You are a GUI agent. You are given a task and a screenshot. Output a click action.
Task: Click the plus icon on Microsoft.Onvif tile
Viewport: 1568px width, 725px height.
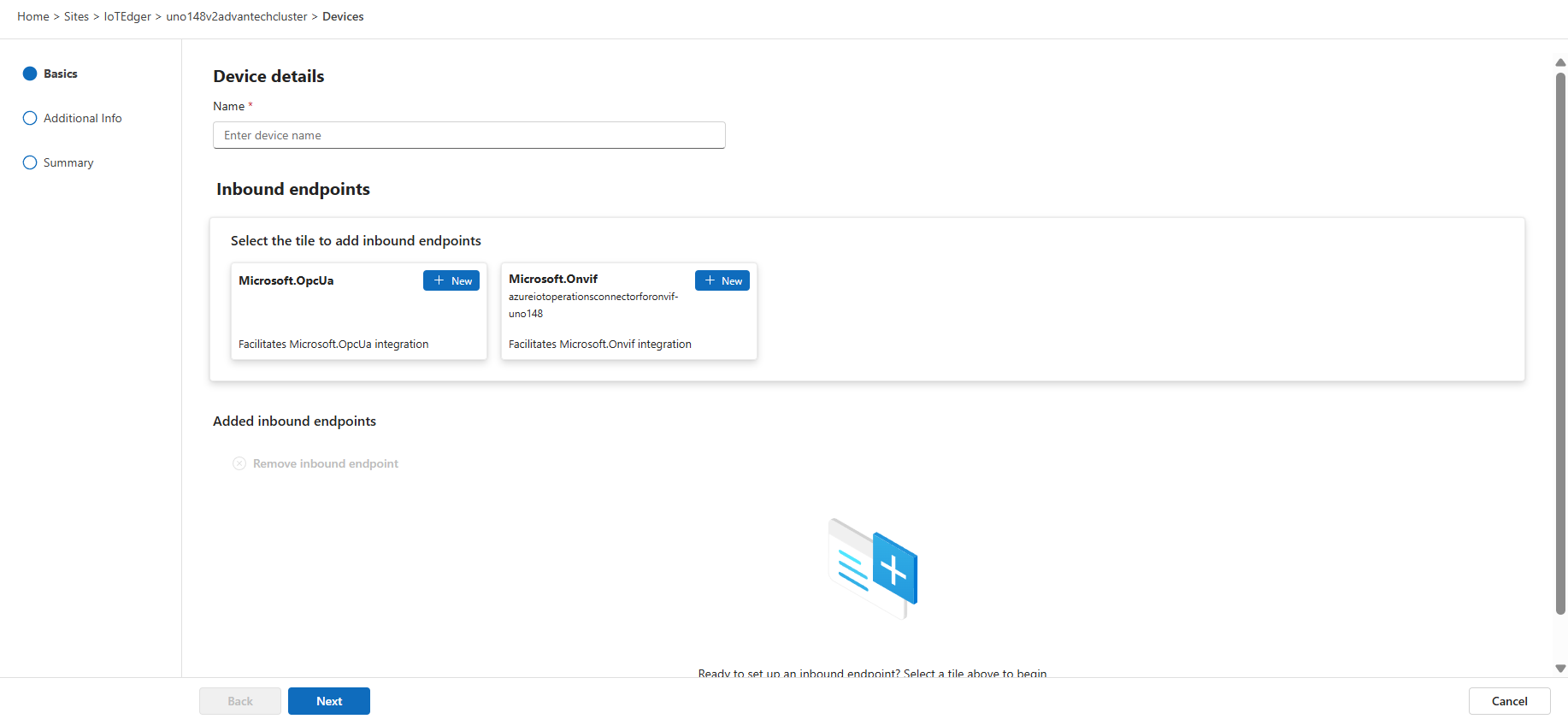[x=710, y=280]
